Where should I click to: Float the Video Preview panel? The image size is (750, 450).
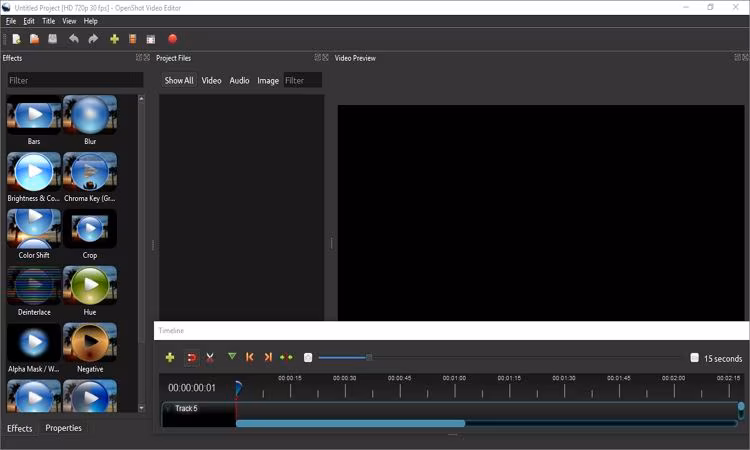click(738, 57)
